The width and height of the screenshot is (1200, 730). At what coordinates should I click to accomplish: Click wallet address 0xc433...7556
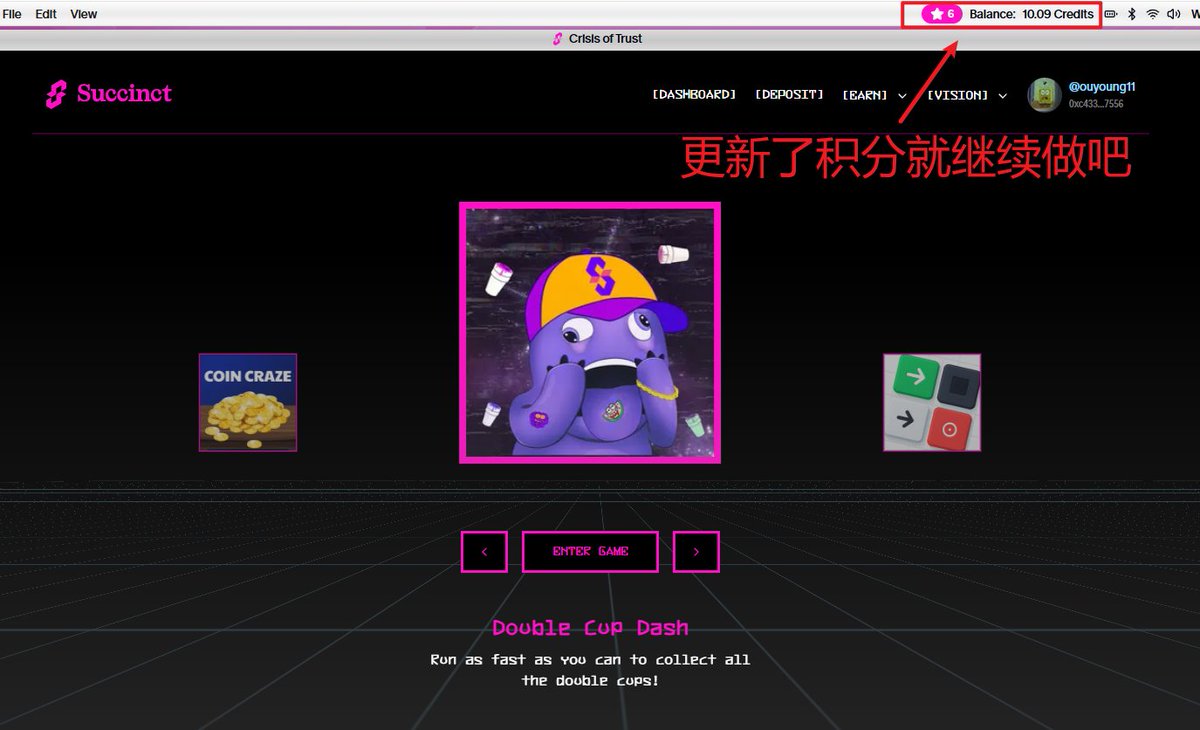tap(1096, 104)
